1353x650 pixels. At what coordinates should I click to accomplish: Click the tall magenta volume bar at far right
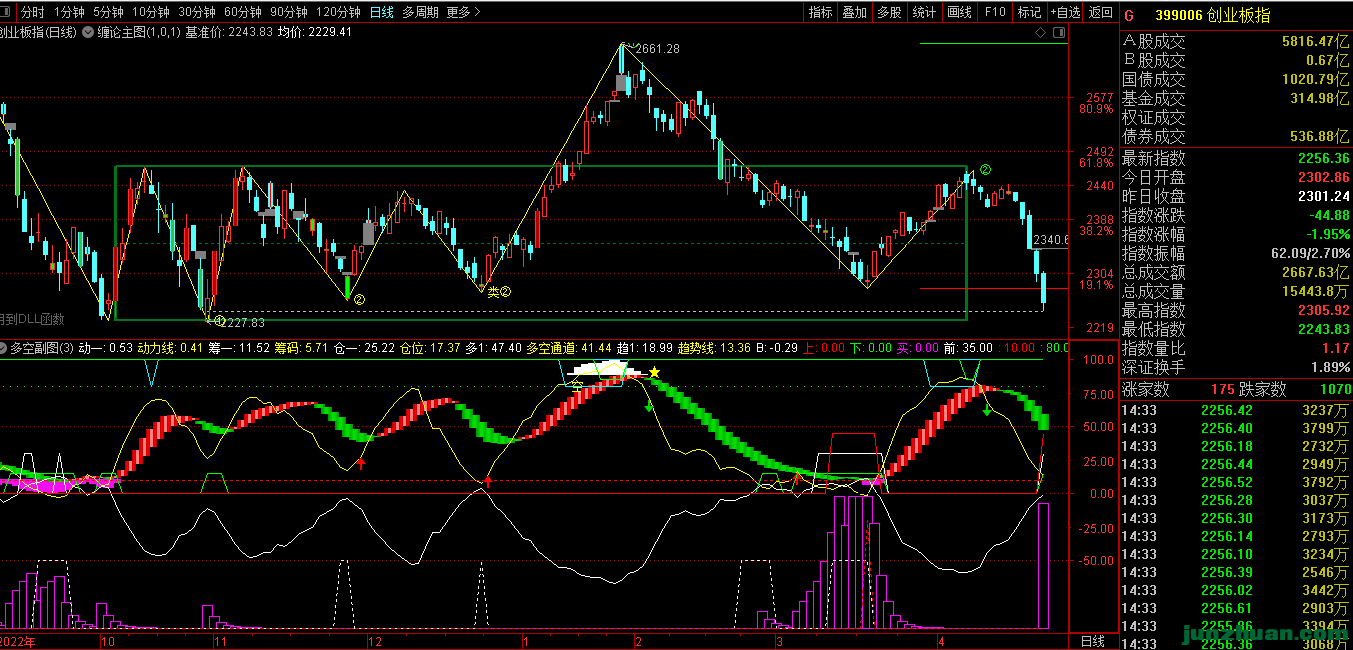coord(1043,566)
